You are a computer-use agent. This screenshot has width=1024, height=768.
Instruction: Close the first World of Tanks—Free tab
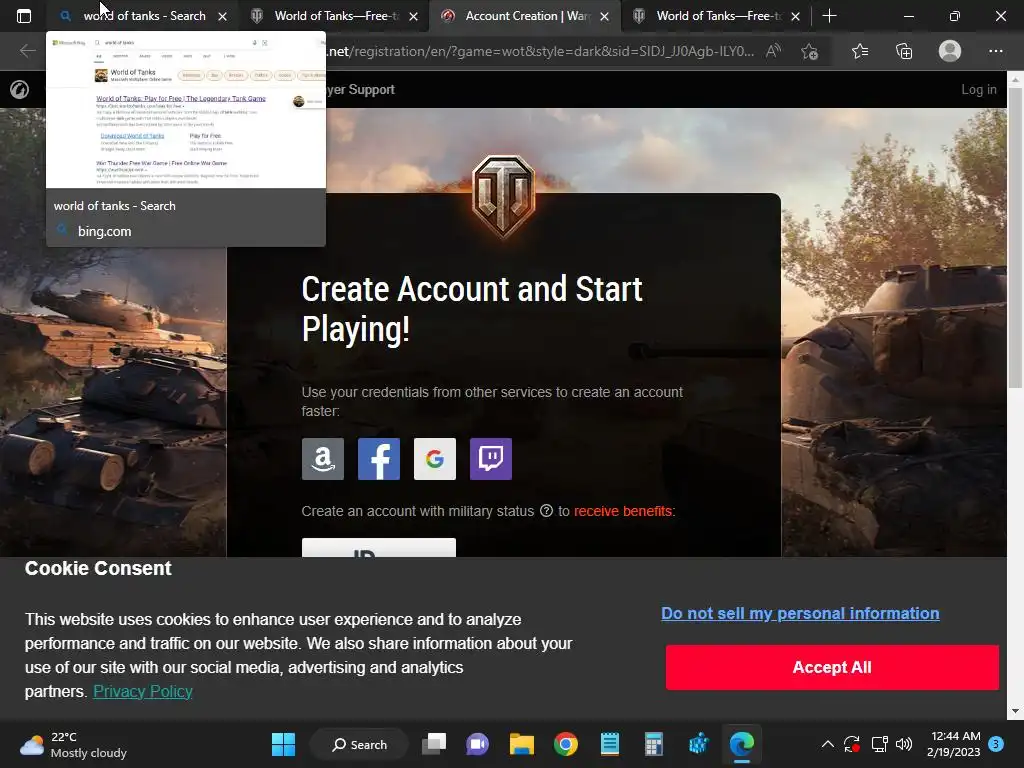413,16
